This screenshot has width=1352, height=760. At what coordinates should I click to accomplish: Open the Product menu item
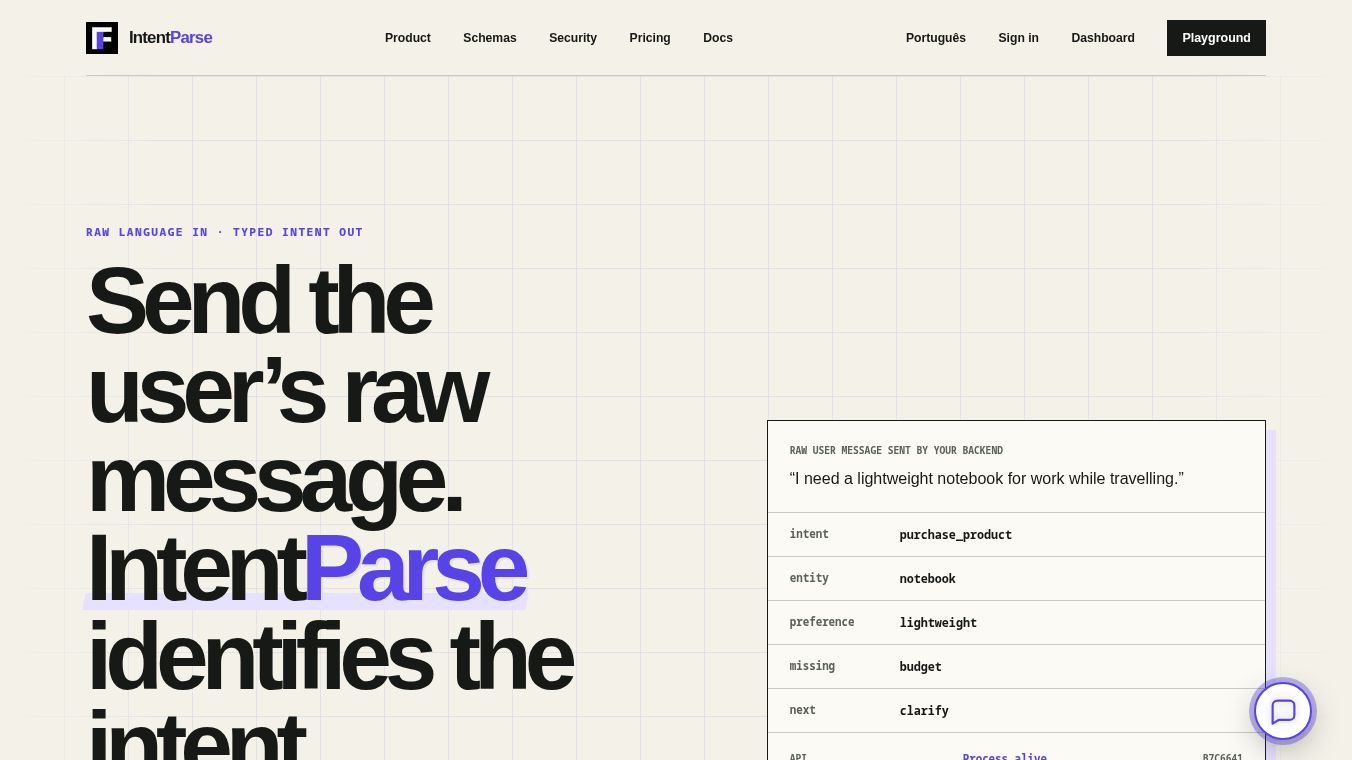pos(408,38)
